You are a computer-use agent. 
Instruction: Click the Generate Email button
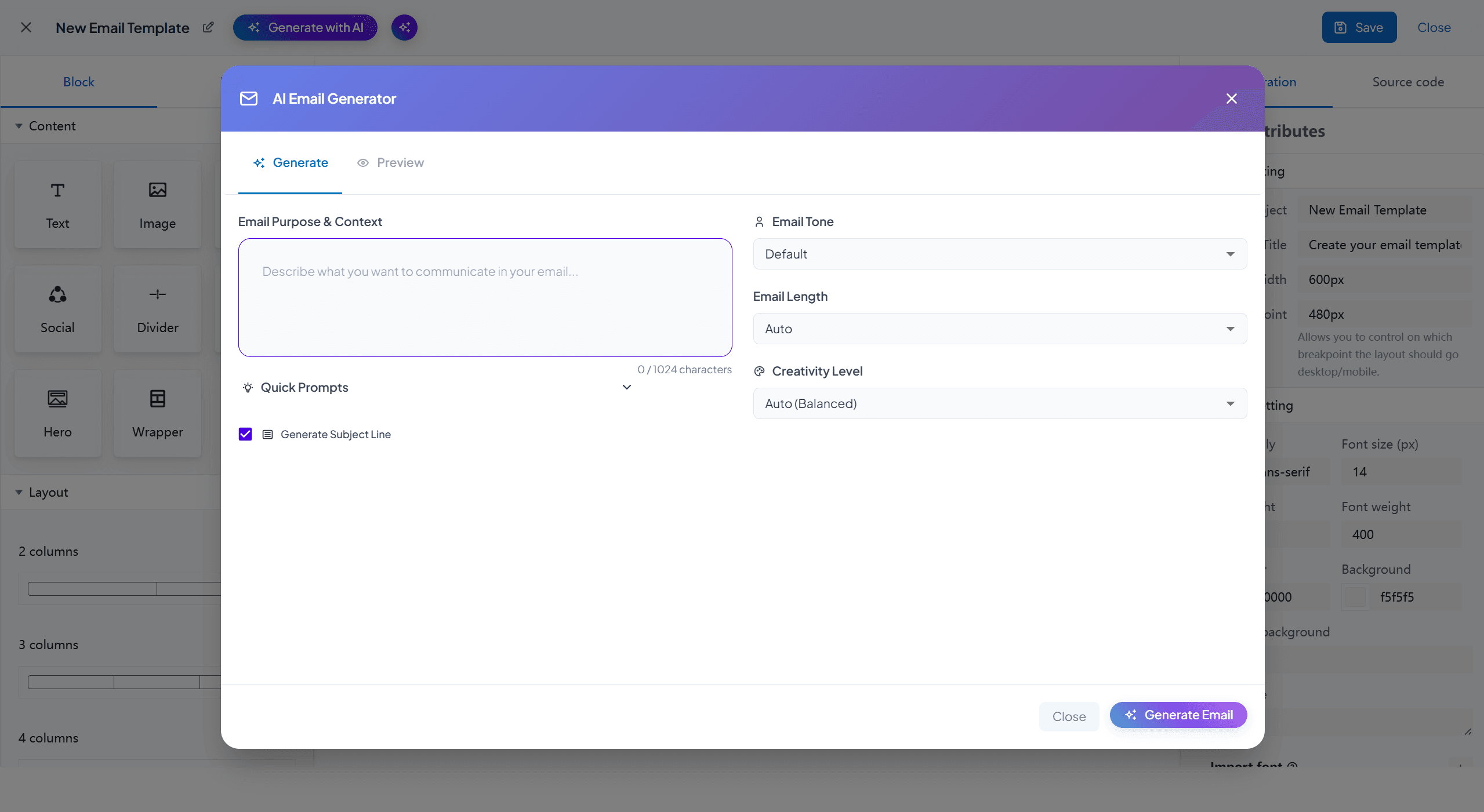point(1178,715)
